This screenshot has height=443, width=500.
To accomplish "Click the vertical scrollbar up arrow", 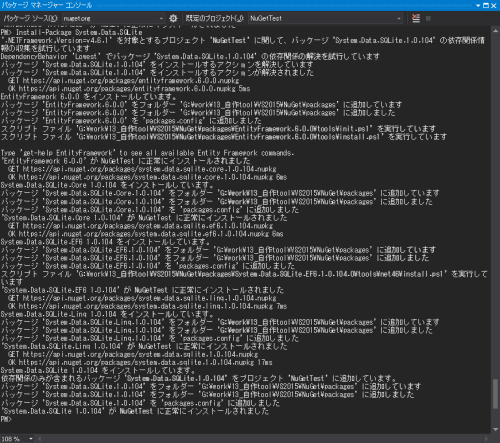I will (x=496, y=31).
